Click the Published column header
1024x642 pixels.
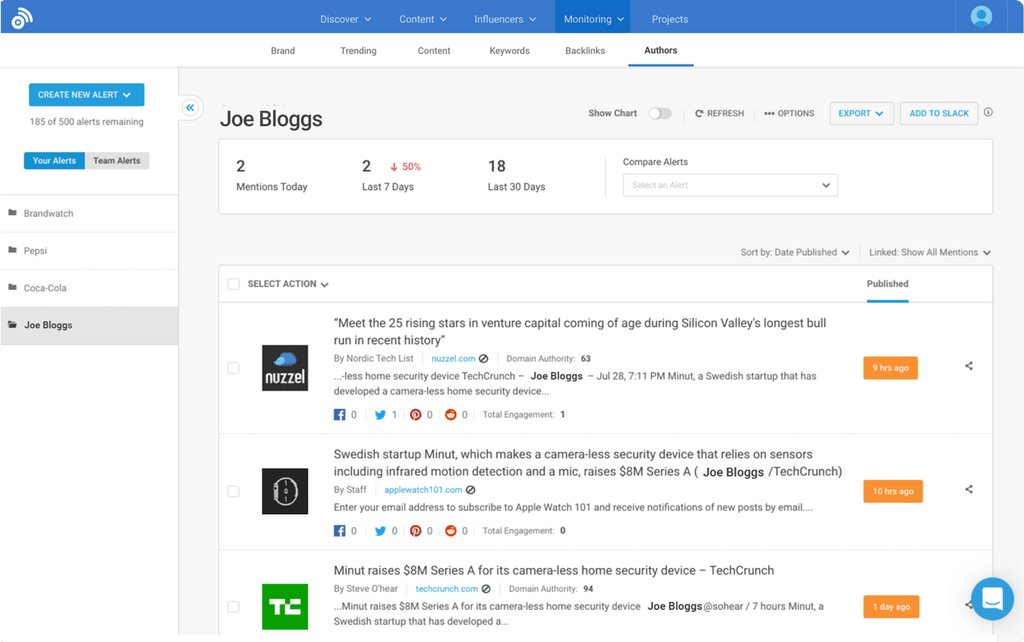(888, 284)
